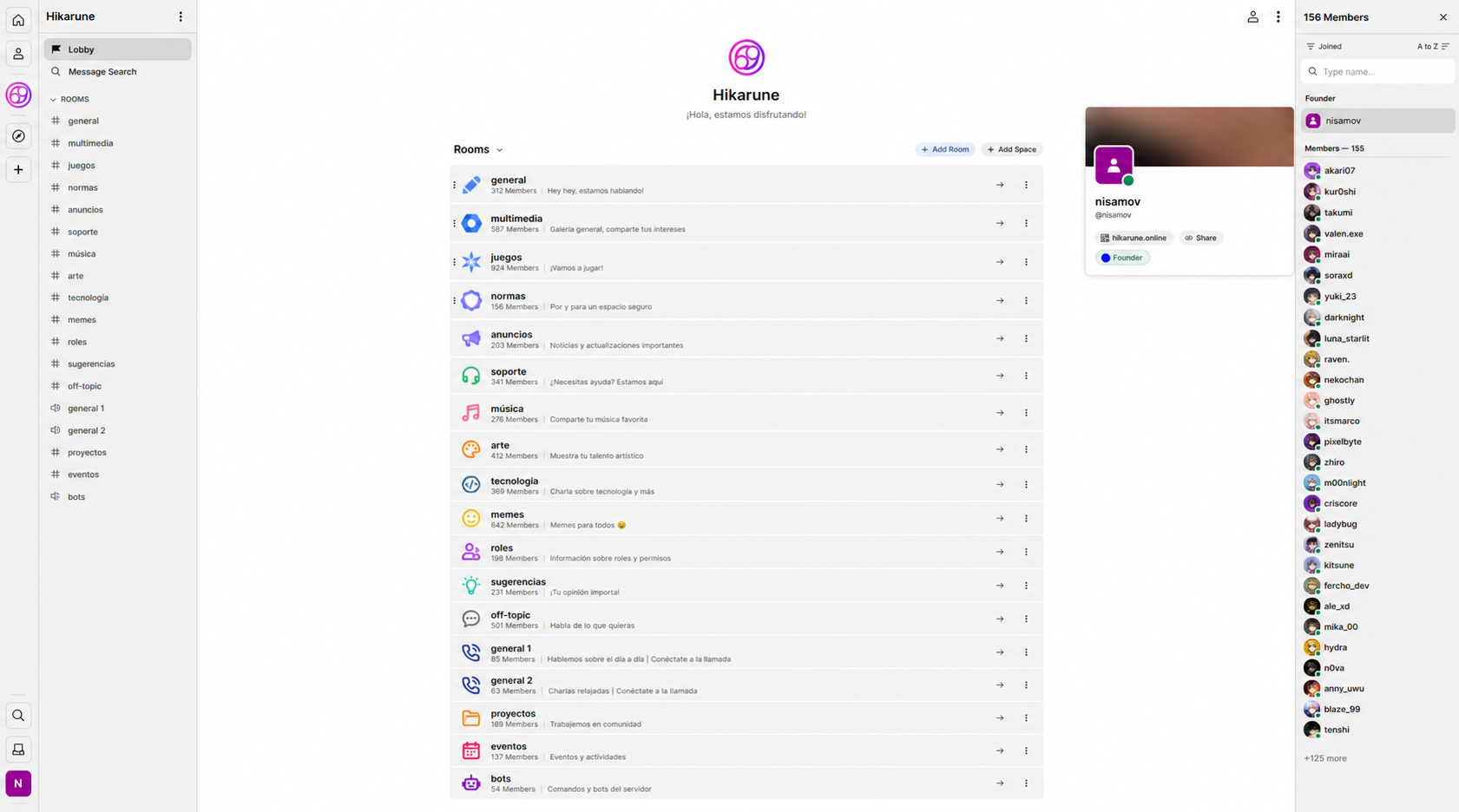Click the folder icon of proyectos room
Image resolution: width=1459 pixels, height=812 pixels.
click(x=471, y=718)
